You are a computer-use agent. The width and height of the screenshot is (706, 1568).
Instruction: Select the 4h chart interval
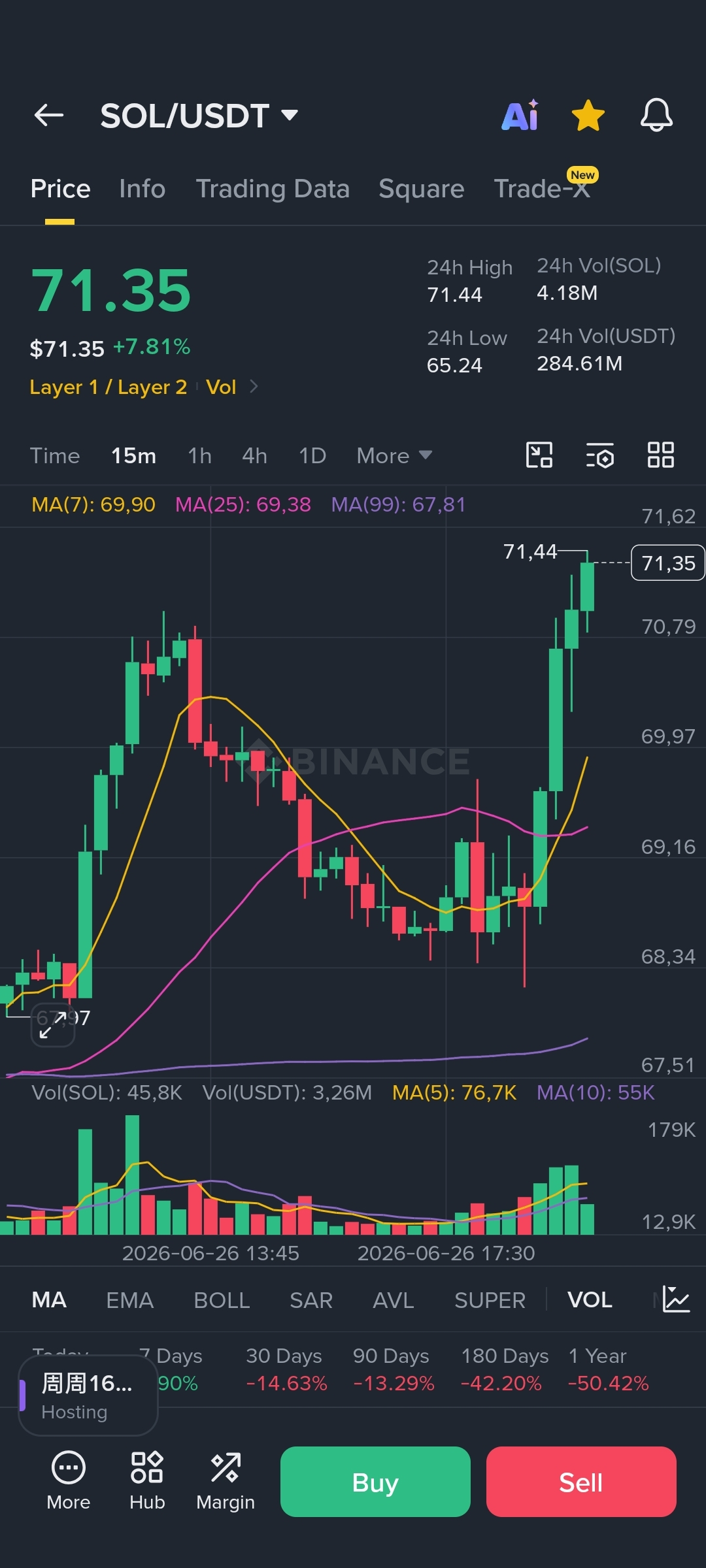pyautogui.click(x=254, y=455)
